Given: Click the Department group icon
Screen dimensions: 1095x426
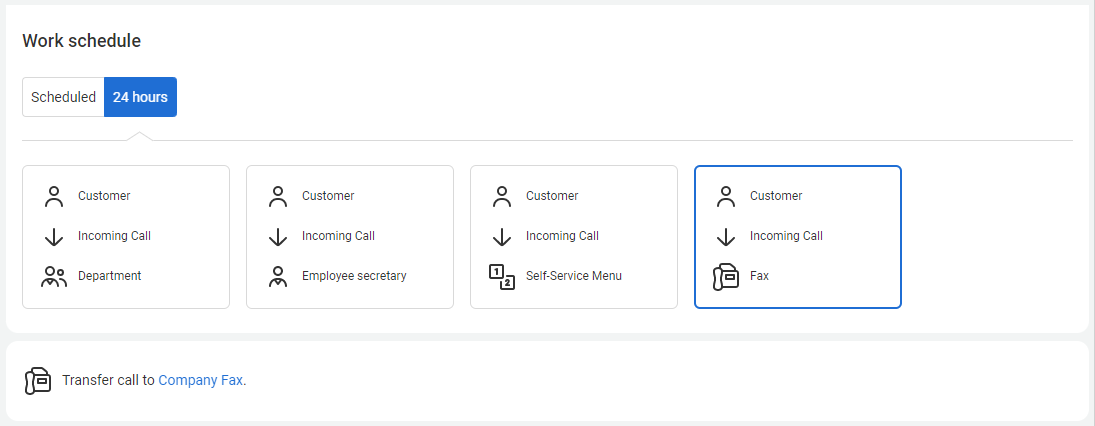Looking at the screenshot, I should point(54,276).
